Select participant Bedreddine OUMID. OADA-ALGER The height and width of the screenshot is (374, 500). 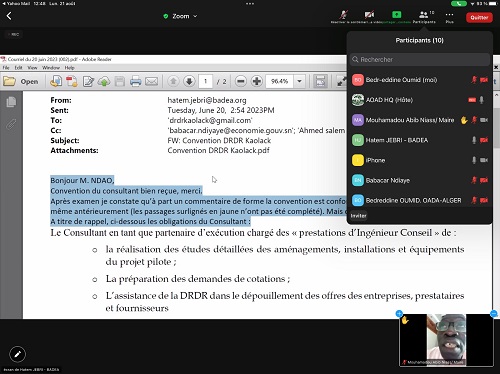coord(420,200)
